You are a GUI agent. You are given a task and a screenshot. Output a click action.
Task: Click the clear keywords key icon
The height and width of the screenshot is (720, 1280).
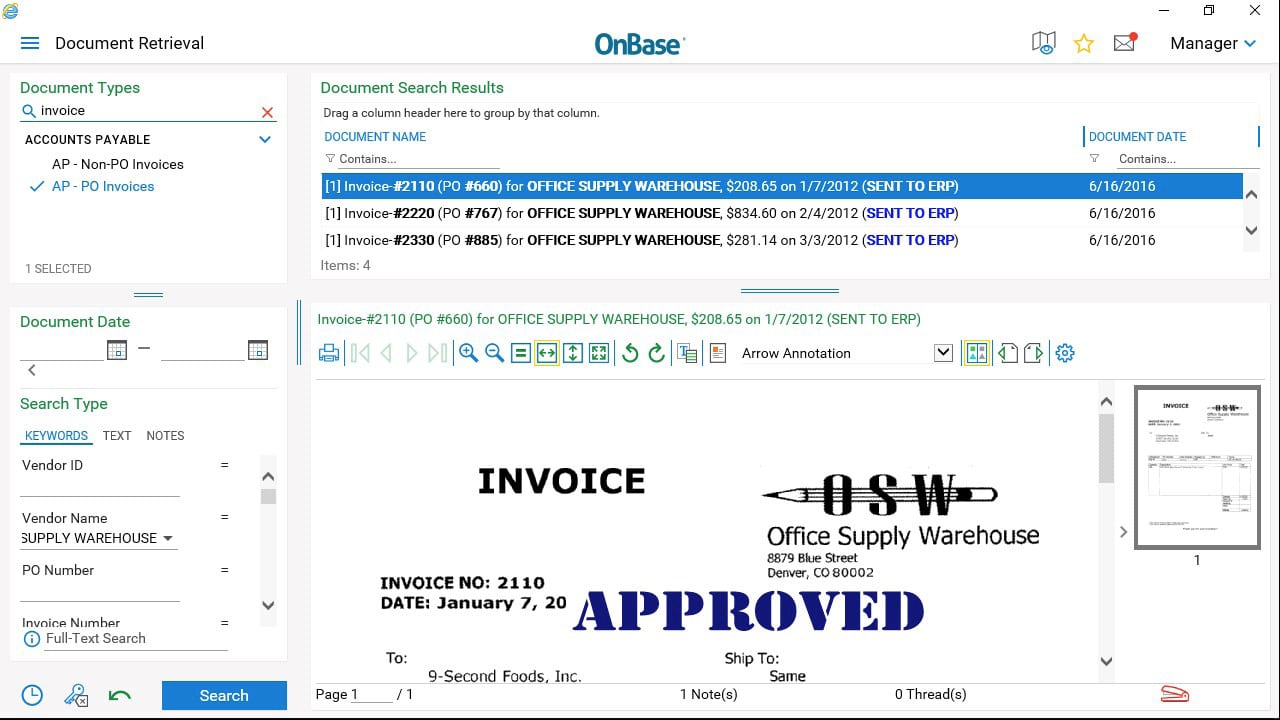[x=74, y=694]
